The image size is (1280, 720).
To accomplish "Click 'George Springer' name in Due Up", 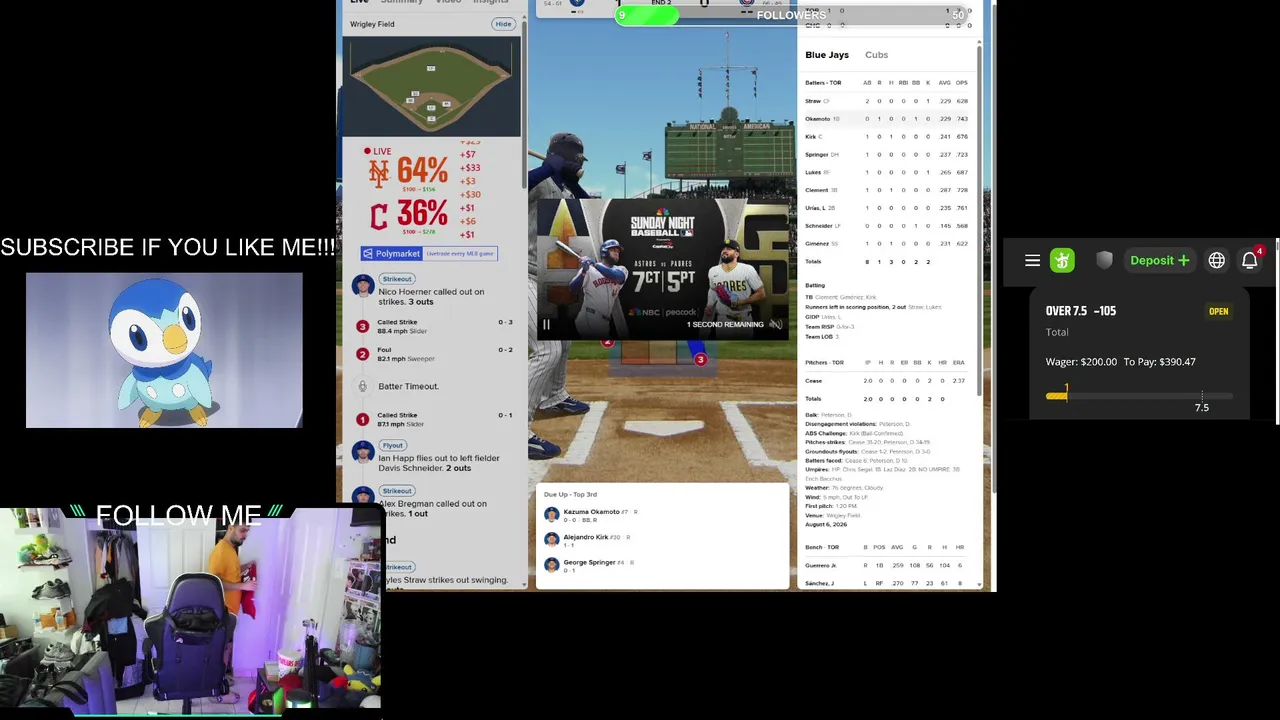I will (589, 562).
